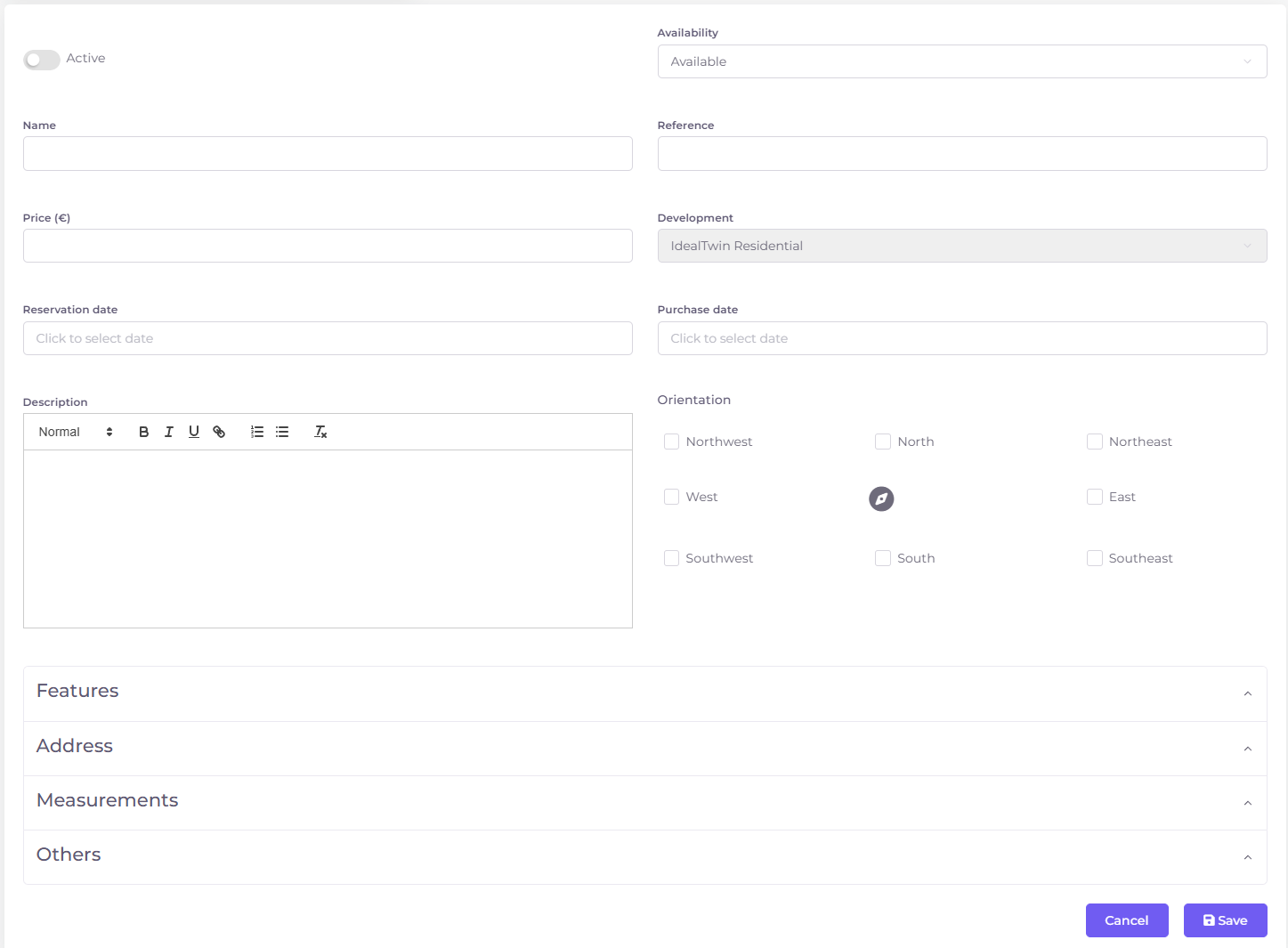Check the Northwest orientation box

pyautogui.click(x=672, y=442)
